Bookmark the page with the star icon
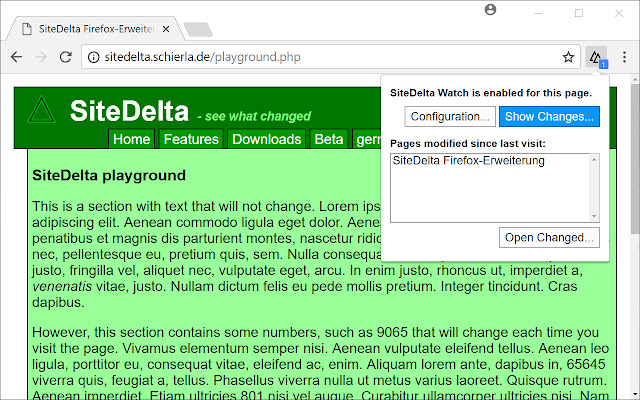The width and height of the screenshot is (640, 400). [568, 57]
